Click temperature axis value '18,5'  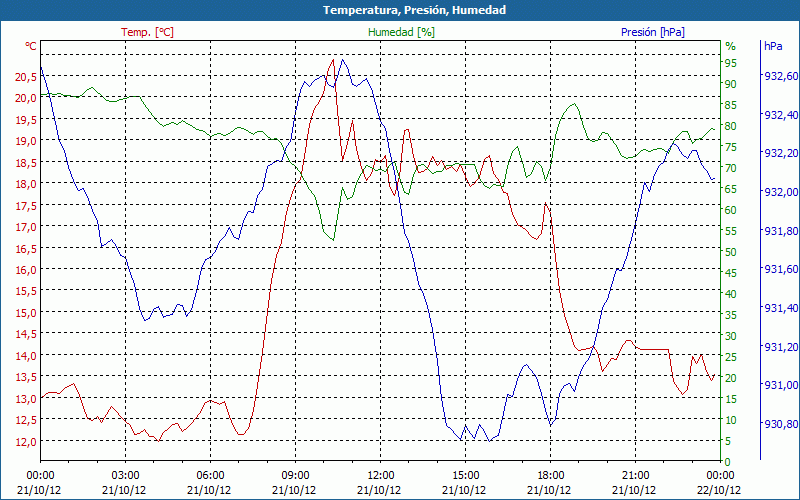(x=26, y=163)
